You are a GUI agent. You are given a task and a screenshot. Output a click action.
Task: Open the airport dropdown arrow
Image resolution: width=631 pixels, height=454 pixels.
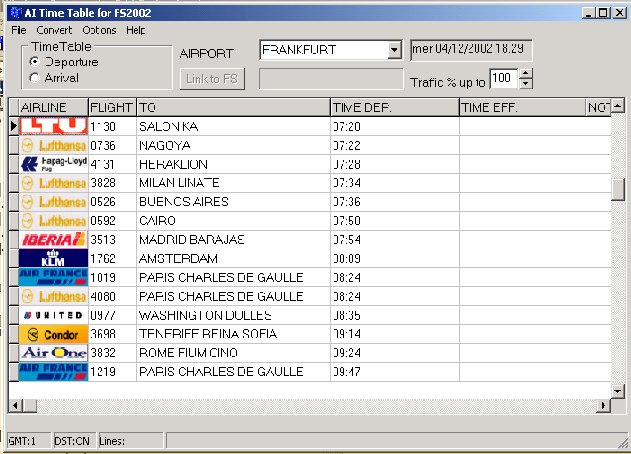coord(394,50)
